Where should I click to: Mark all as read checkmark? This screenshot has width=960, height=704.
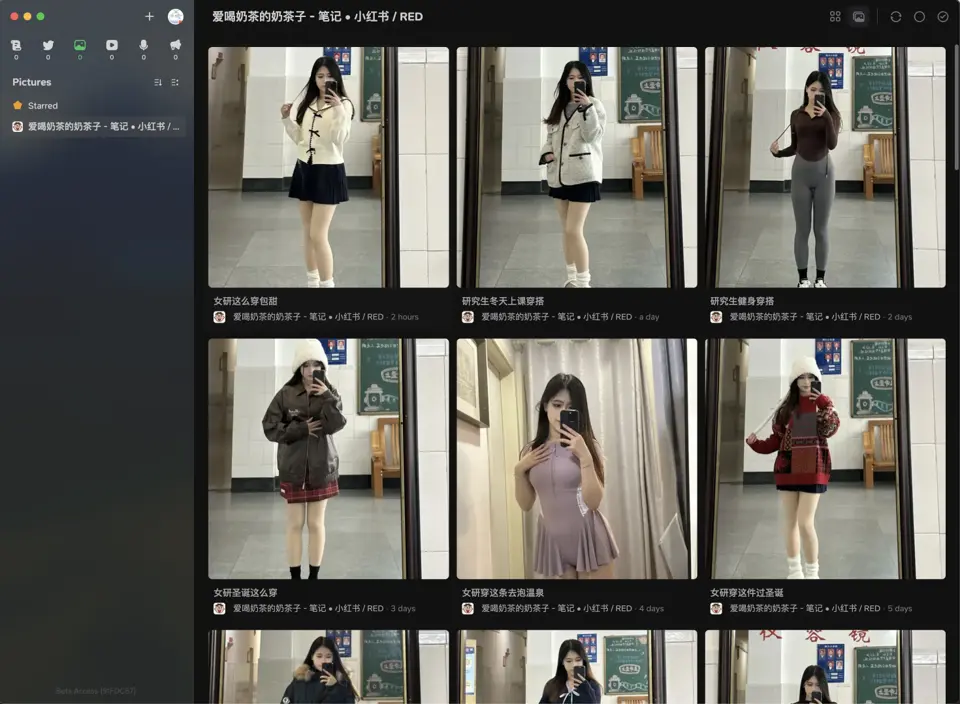pos(943,17)
